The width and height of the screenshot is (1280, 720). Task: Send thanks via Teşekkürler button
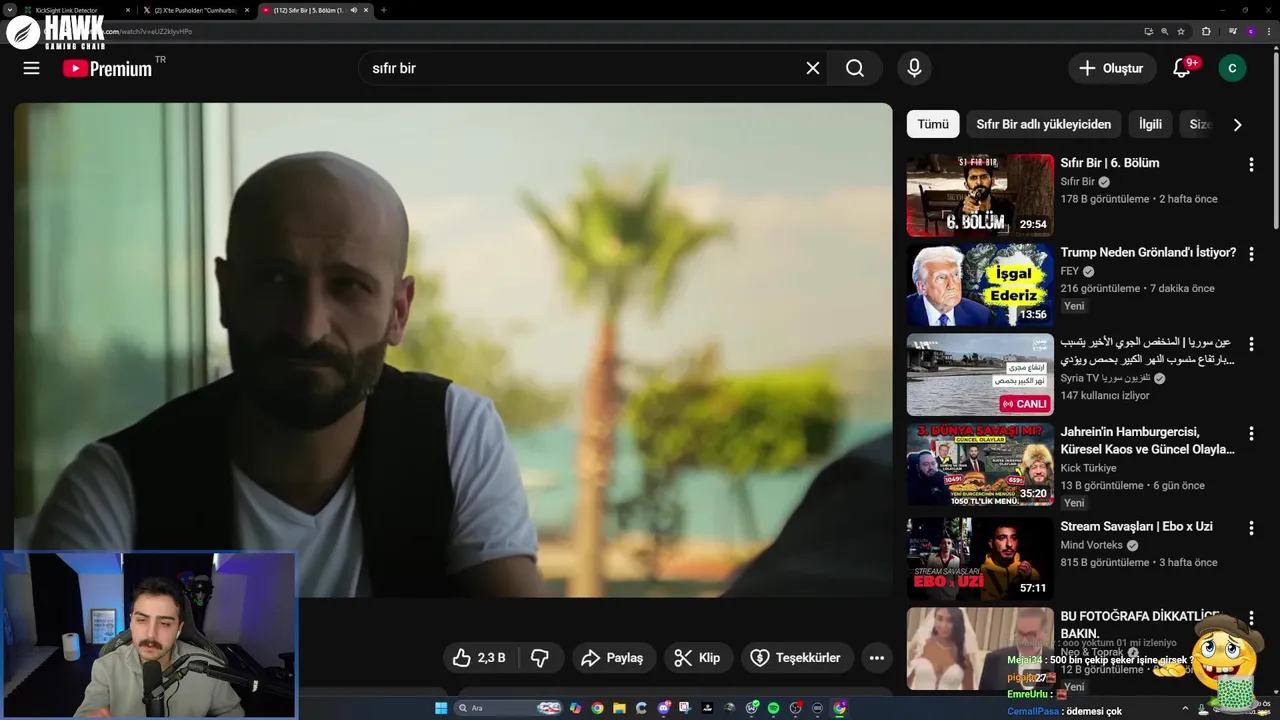pyautogui.click(x=796, y=658)
